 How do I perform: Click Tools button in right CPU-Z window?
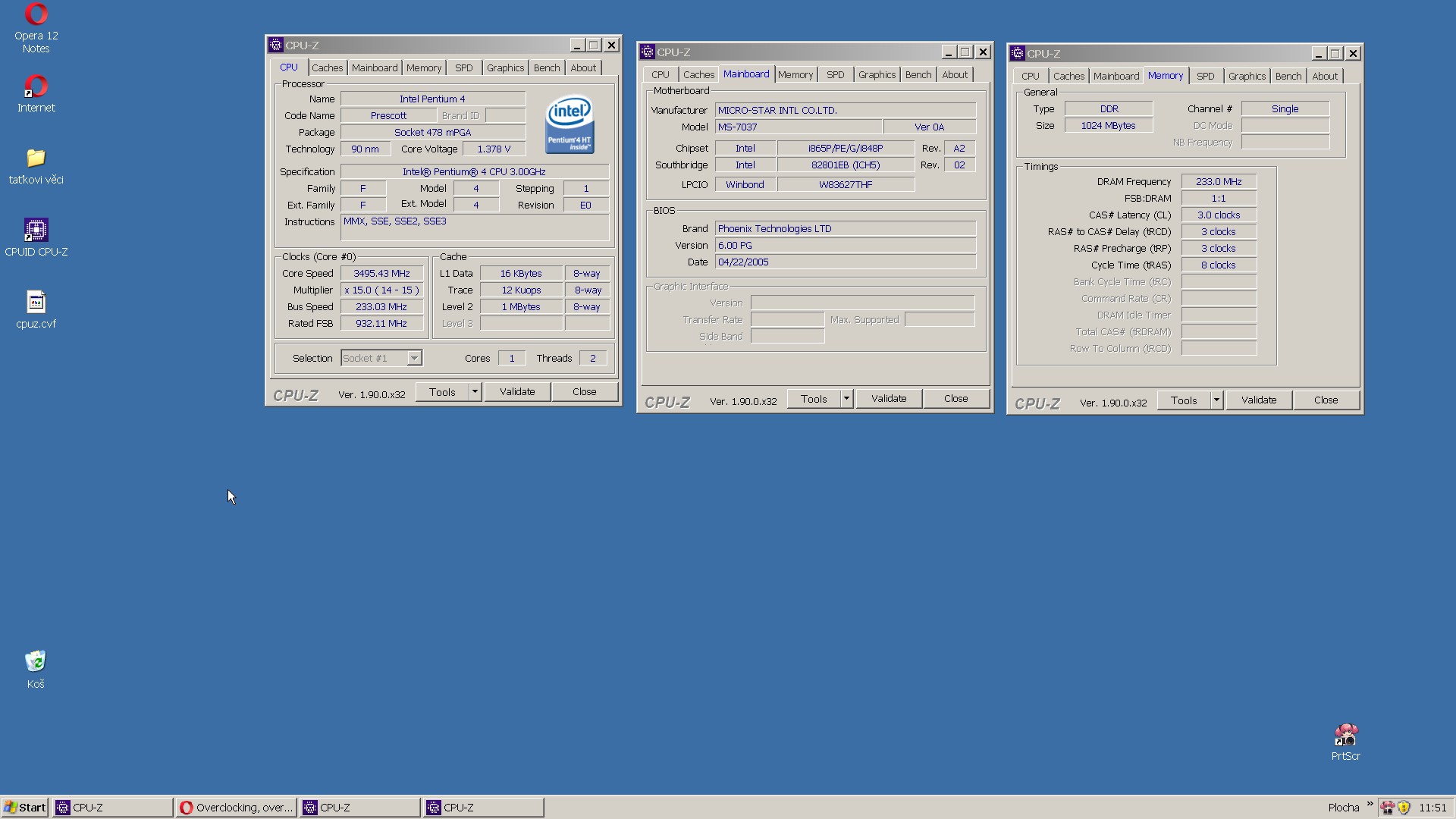coord(1185,400)
